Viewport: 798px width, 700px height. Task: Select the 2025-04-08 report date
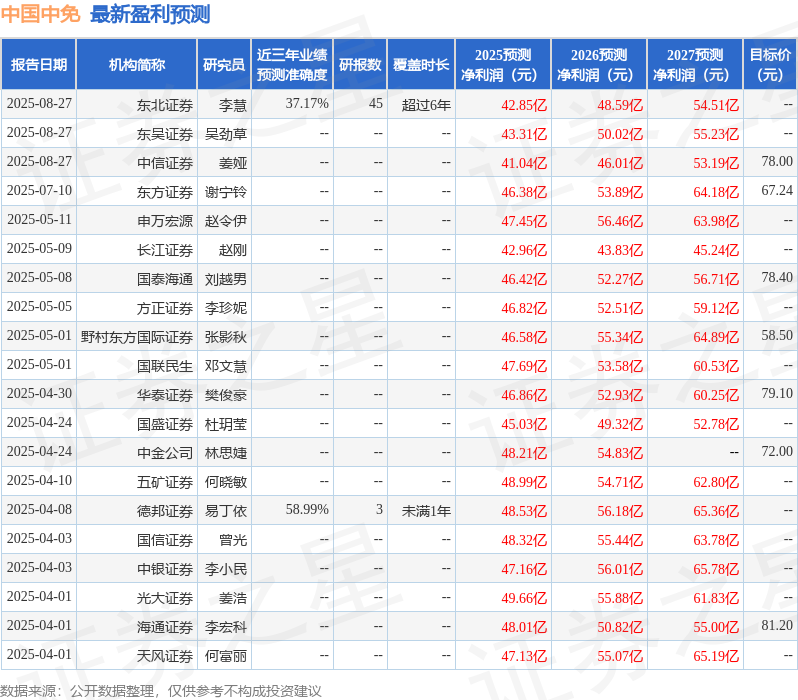point(39,510)
